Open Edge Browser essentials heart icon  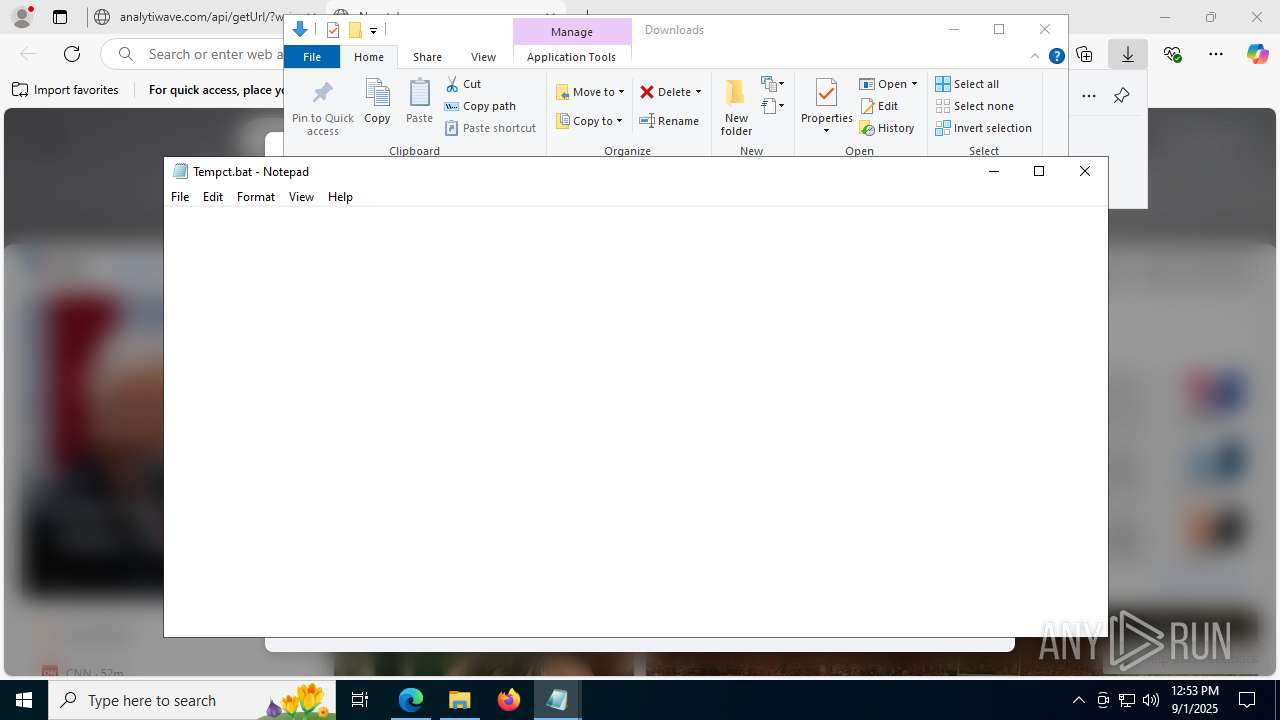1172,54
